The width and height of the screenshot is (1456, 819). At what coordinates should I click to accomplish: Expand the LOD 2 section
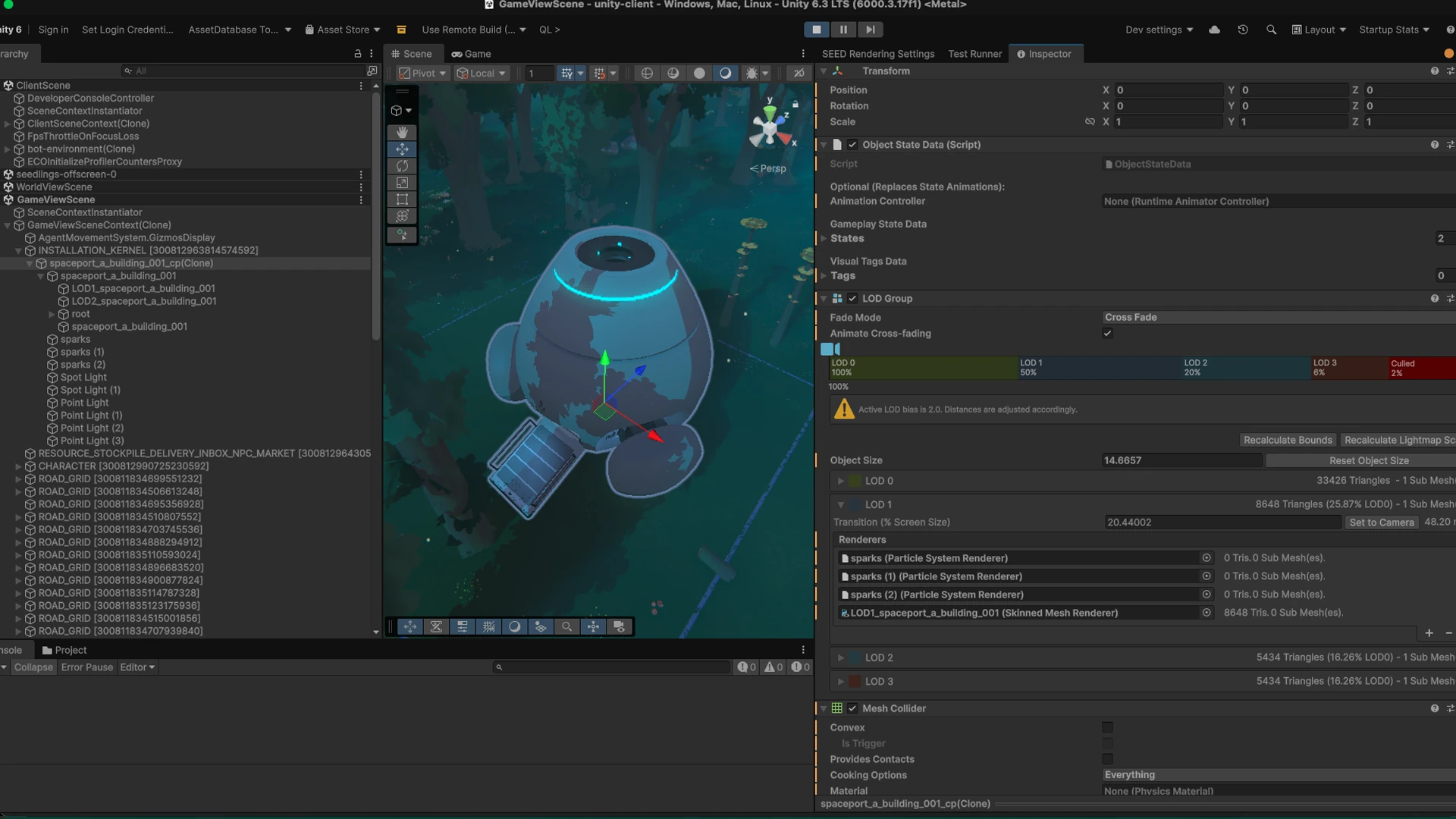840,657
